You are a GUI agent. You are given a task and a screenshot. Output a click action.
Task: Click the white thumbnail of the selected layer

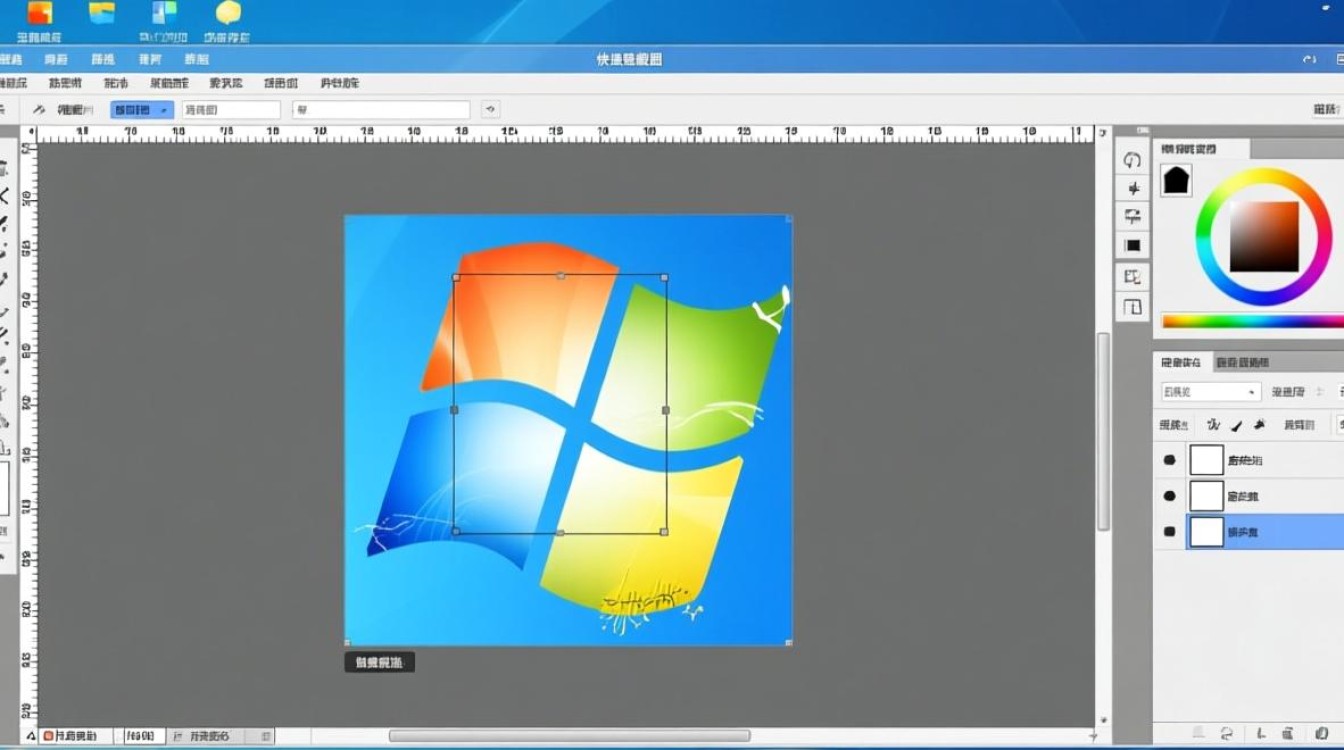[1206, 531]
